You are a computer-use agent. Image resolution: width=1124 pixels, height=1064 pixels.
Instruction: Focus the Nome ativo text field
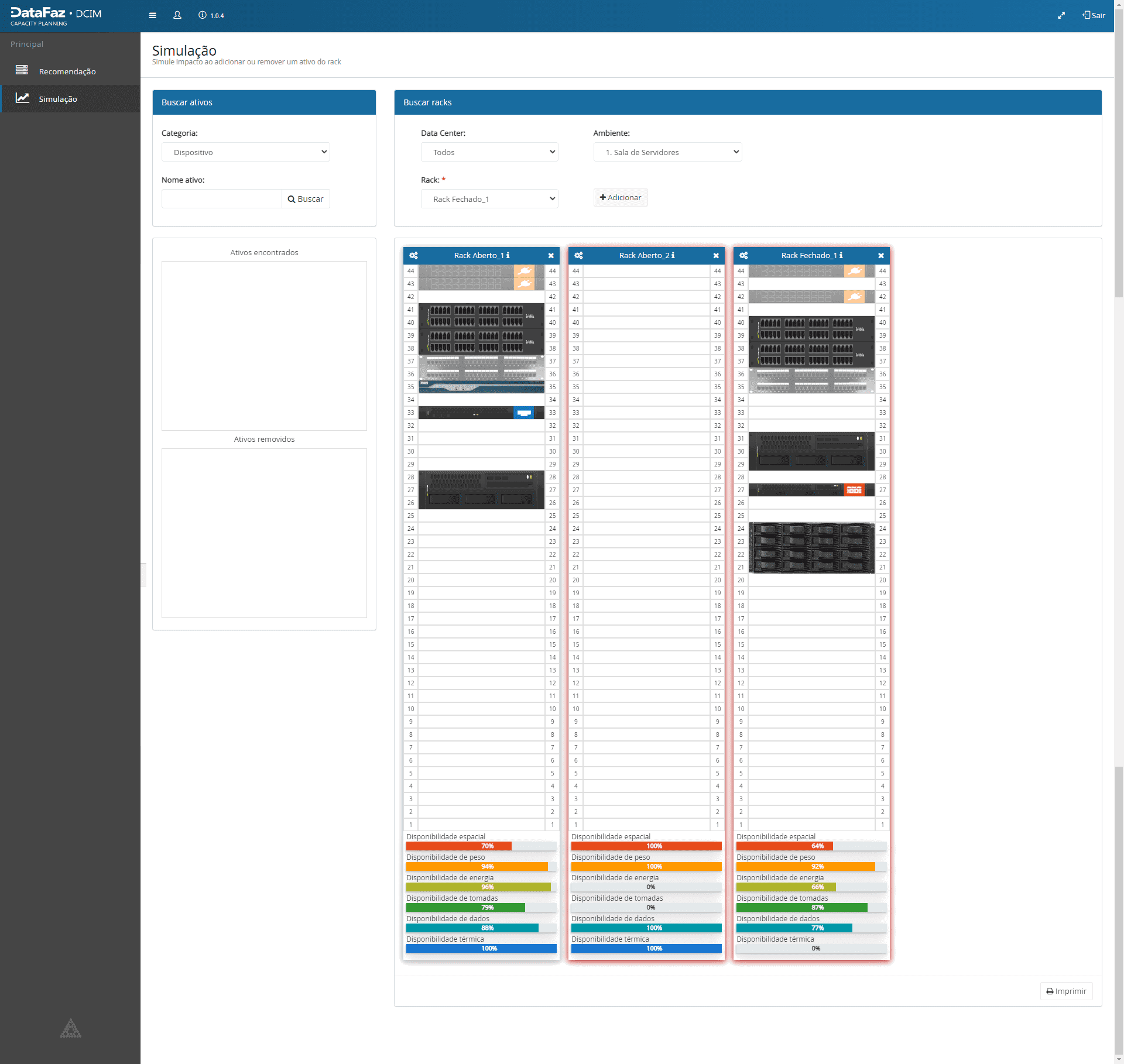pyautogui.click(x=221, y=199)
